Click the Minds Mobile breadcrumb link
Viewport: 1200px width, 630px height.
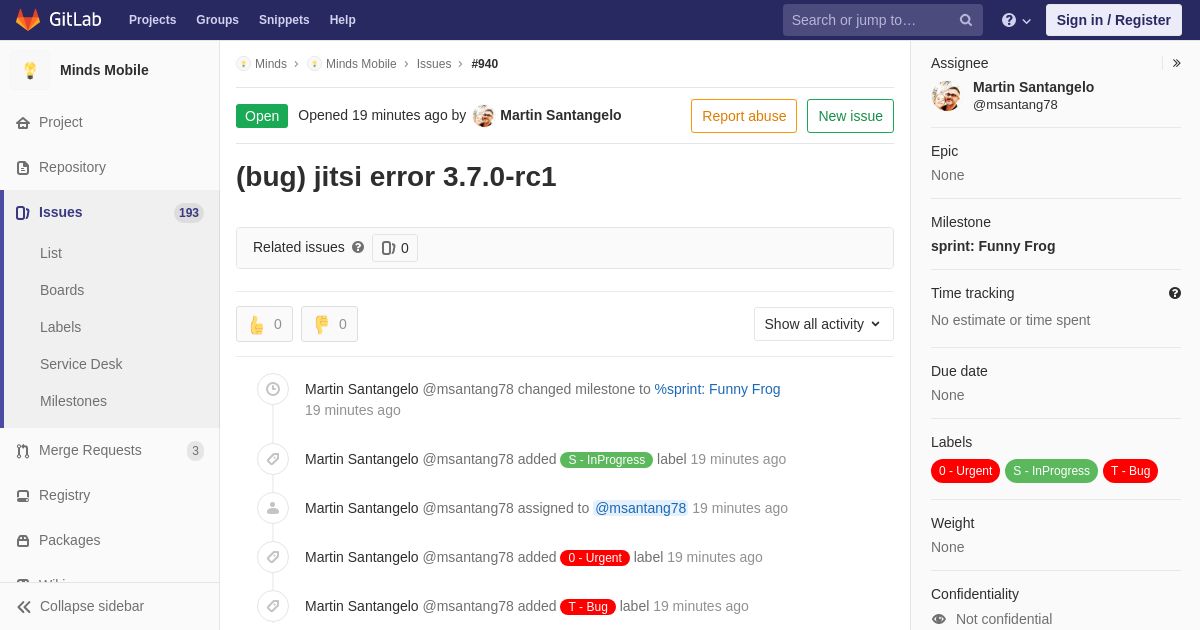361,64
